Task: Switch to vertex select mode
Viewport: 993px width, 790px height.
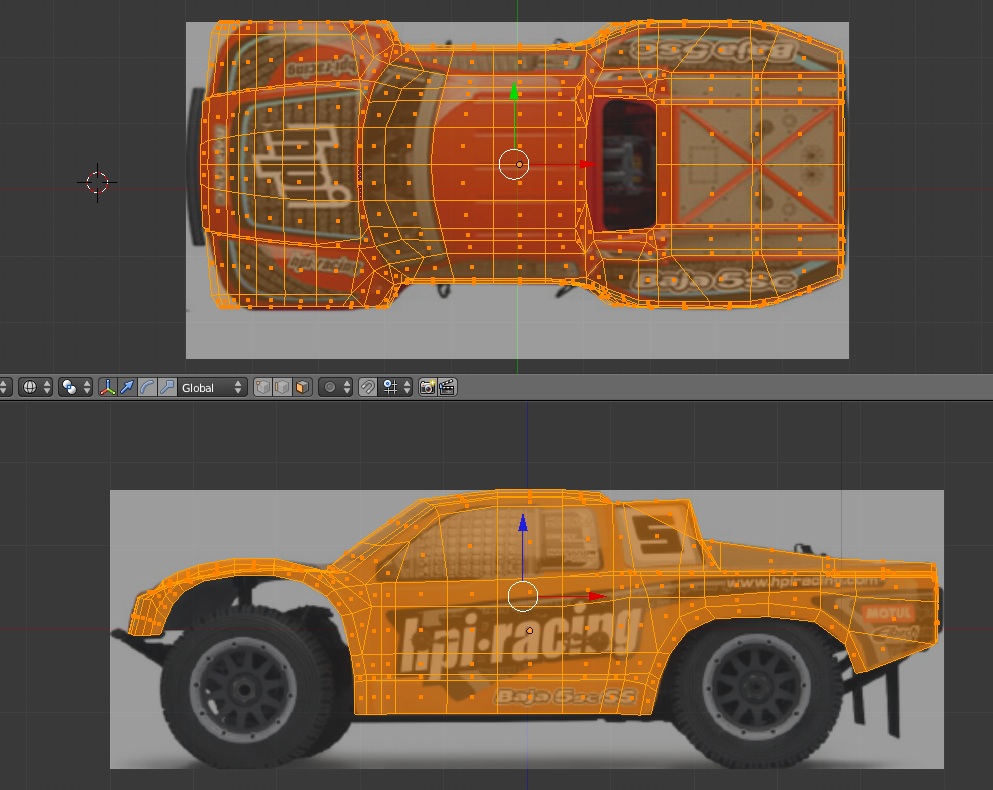Action: point(263,387)
